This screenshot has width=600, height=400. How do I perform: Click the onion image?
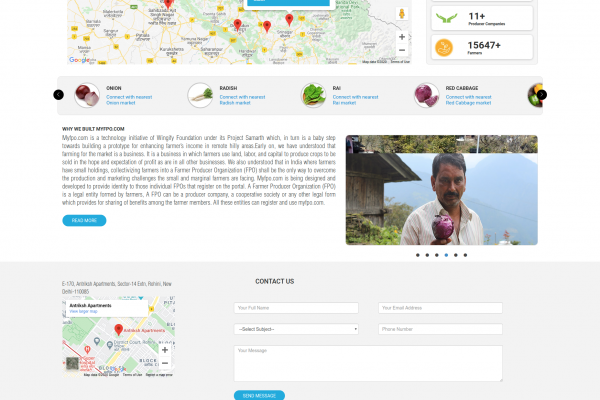click(x=87, y=95)
